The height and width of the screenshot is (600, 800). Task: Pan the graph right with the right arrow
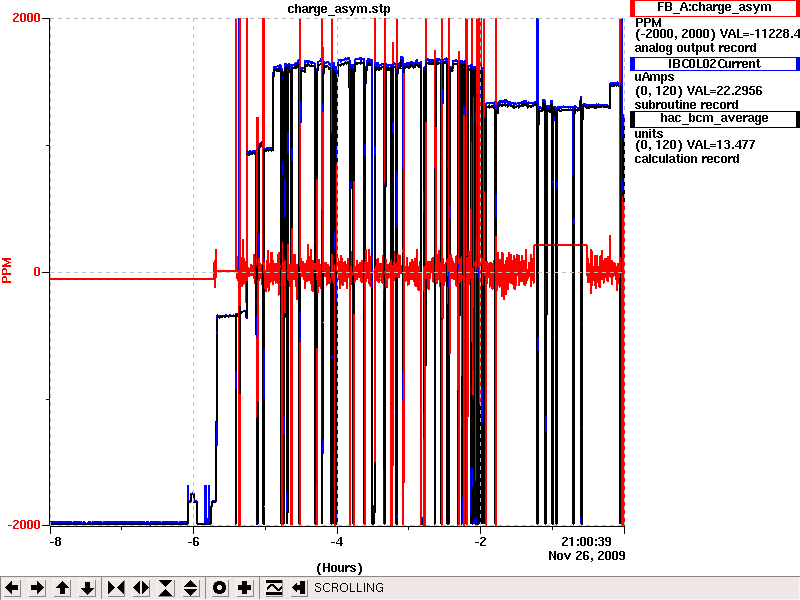(x=37, y=588)
